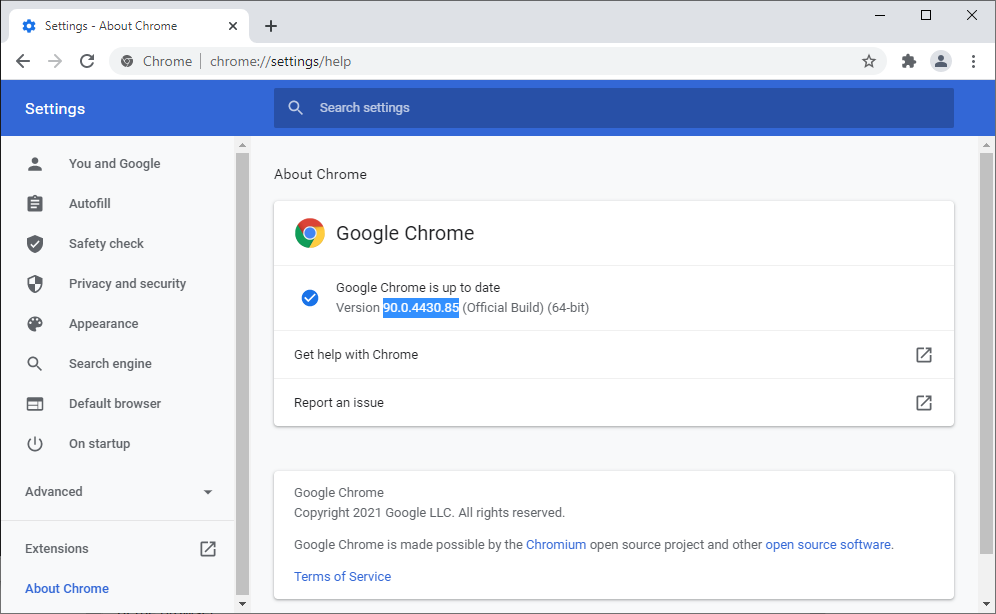Viewport: 996px width, 614px height.
Task: Open Safety check via shield icon
Action: [x=36, y=243]
